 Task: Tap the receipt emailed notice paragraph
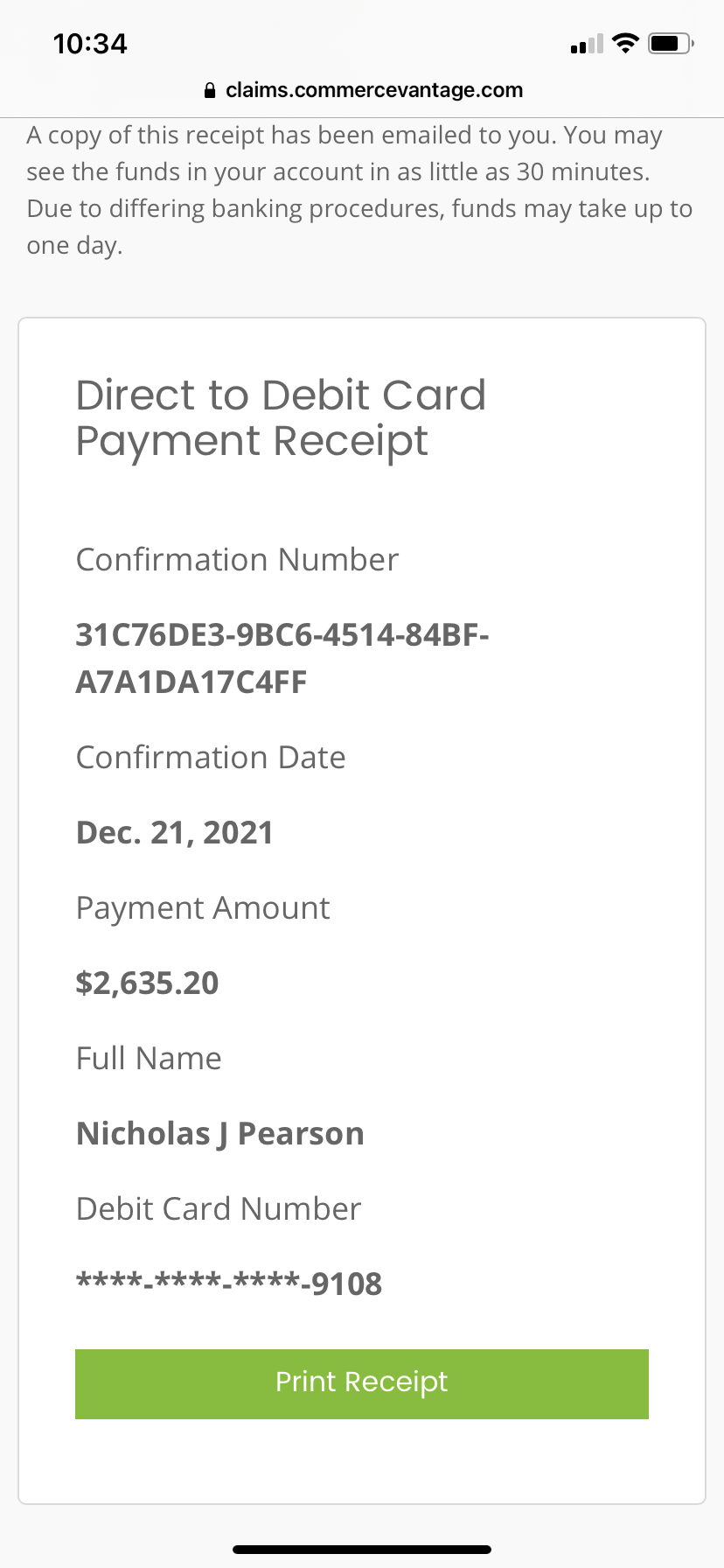click(359, 190)
